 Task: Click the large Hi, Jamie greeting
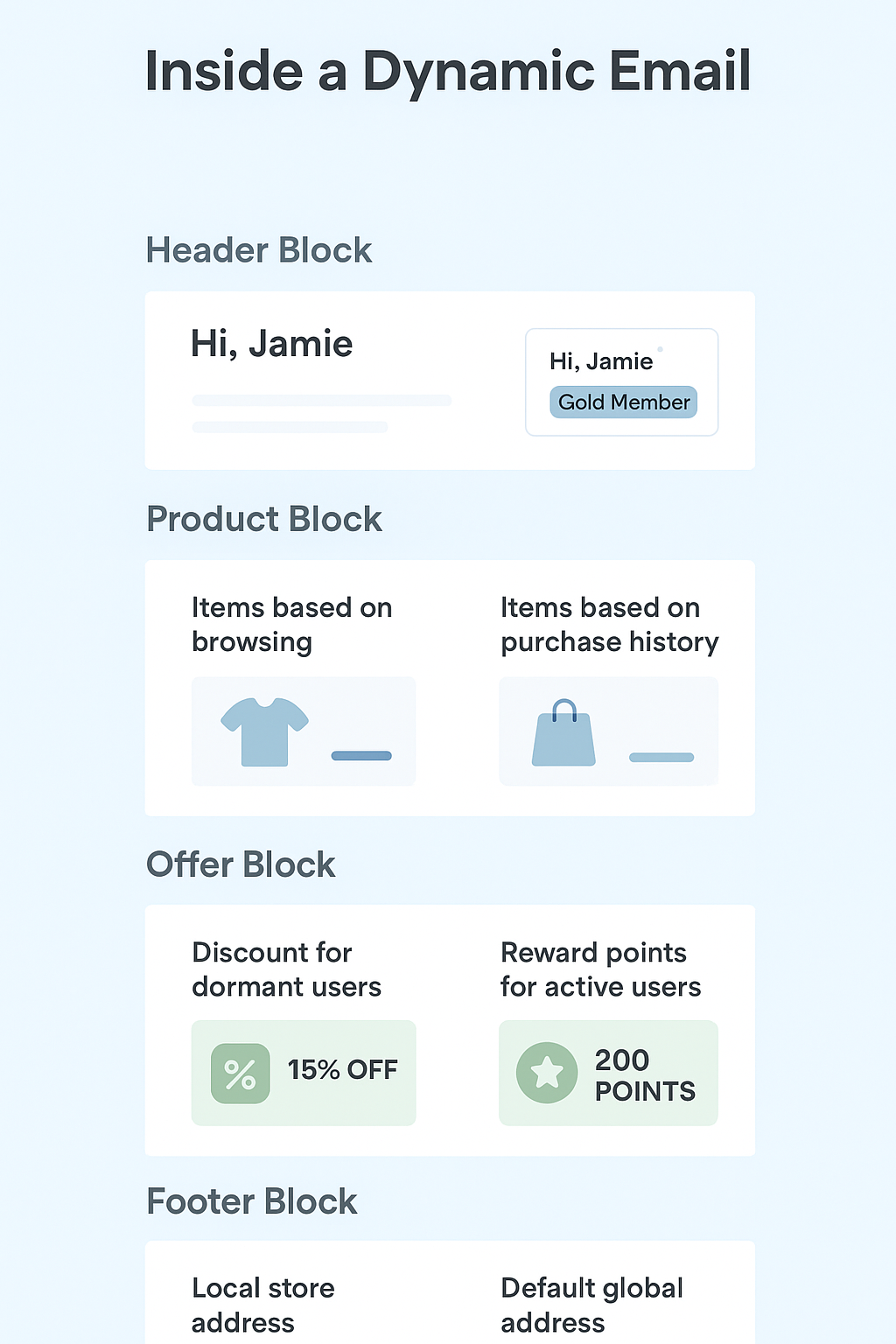271,344
